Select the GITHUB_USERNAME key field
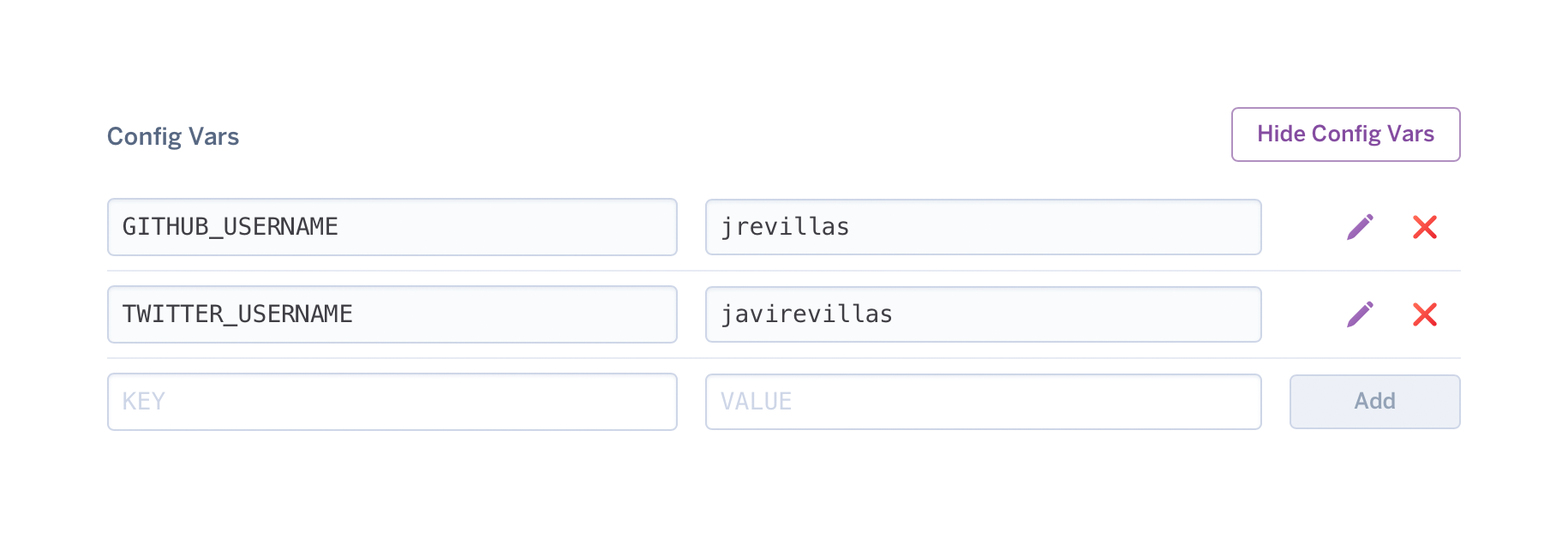Viewport: 1568px width, 538px height. click(x=392, y=227)
